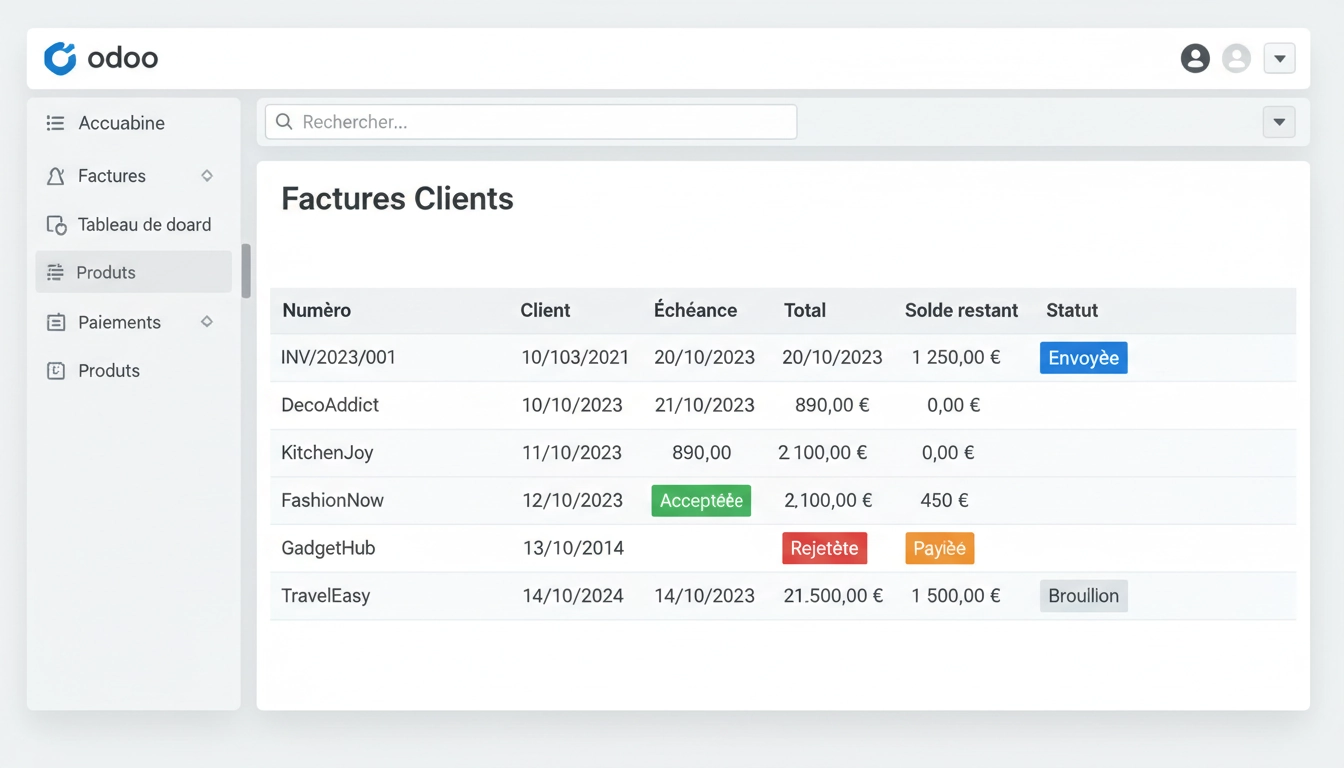Click the magnifier icon in search bar
Image resolution: width=1344 pixels, height=768 pixels.
point(284,122)
